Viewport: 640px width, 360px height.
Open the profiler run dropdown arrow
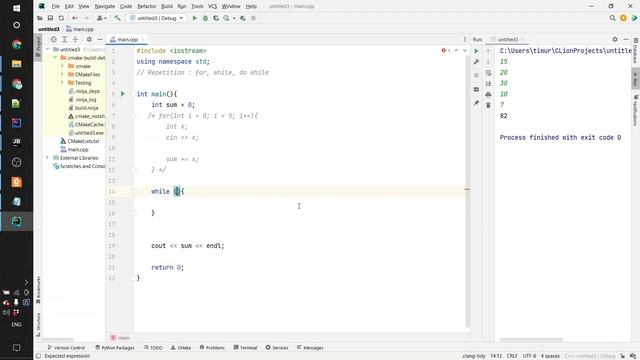(x=234, y=18)
